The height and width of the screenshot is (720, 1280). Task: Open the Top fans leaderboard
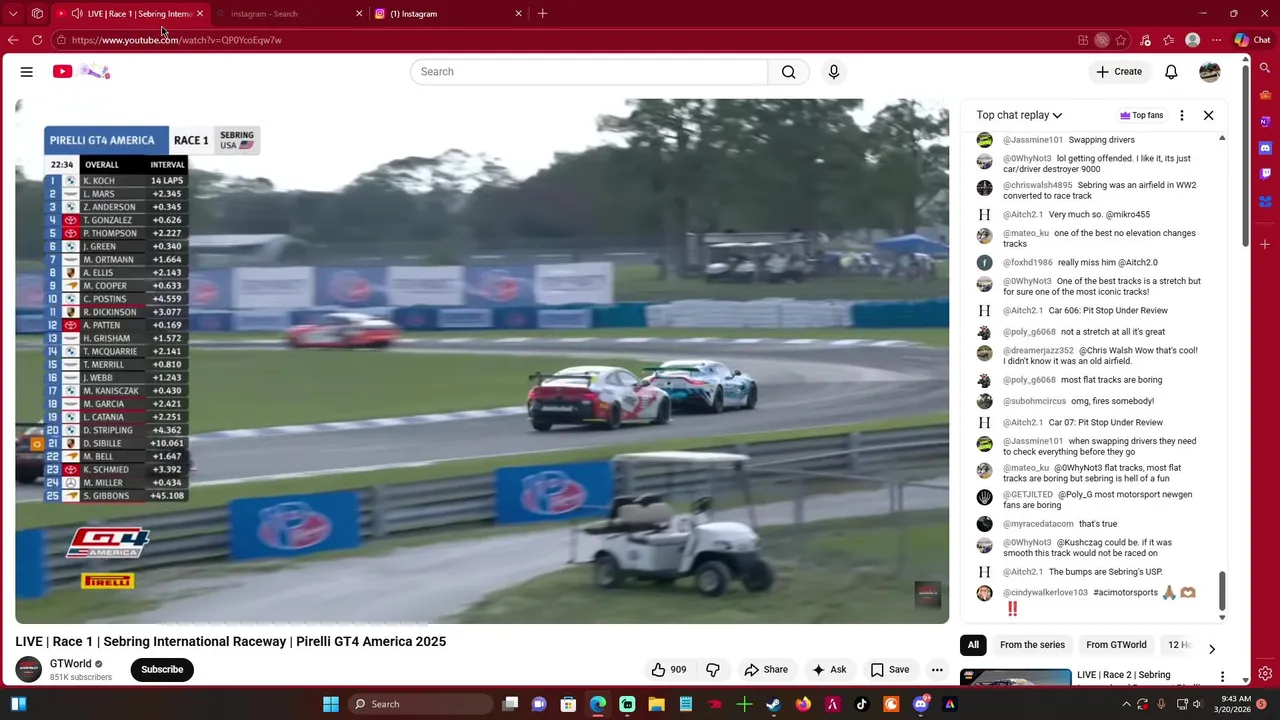[x=1141, y=115]
